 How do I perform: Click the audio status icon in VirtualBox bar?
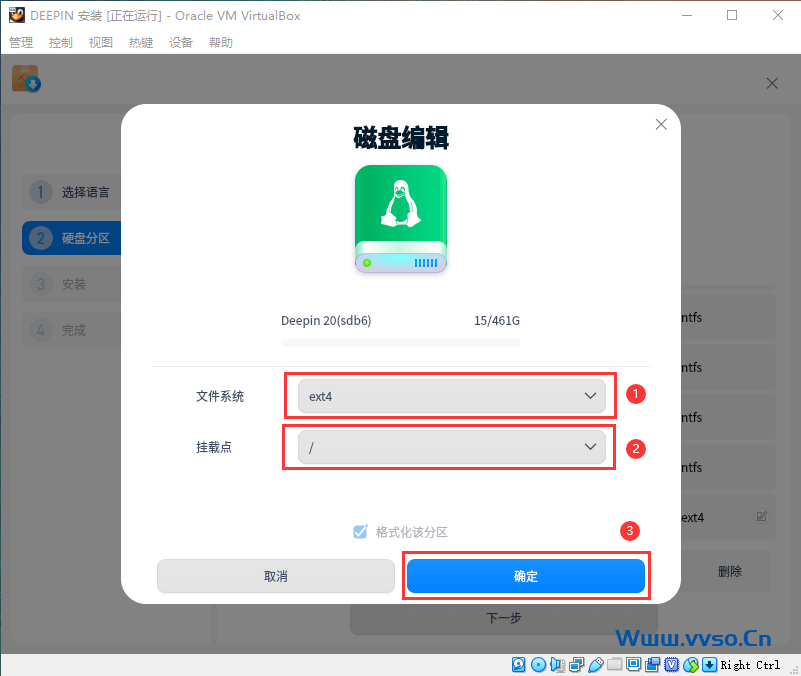click(x=557, y=664)
